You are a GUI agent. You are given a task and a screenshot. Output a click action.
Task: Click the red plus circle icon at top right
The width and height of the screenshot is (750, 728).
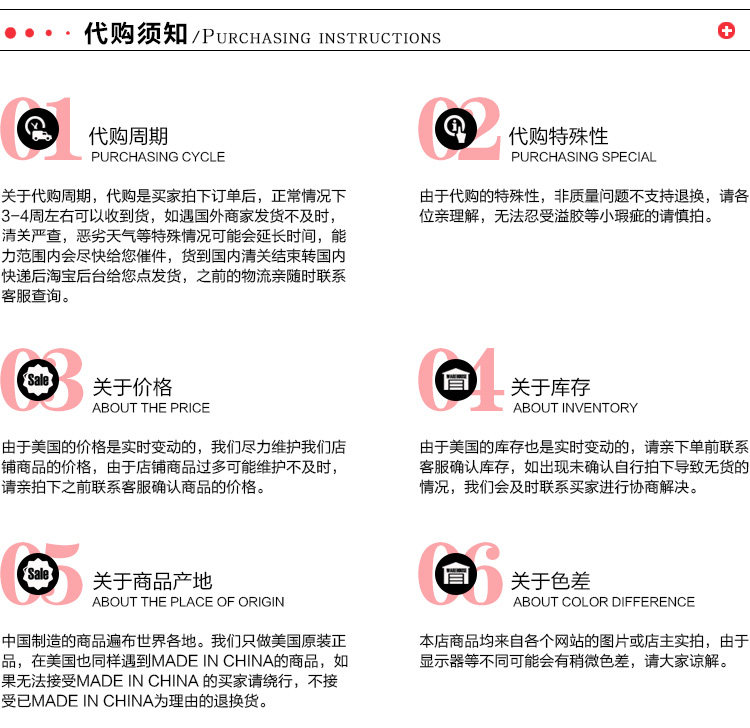point(726,31)
